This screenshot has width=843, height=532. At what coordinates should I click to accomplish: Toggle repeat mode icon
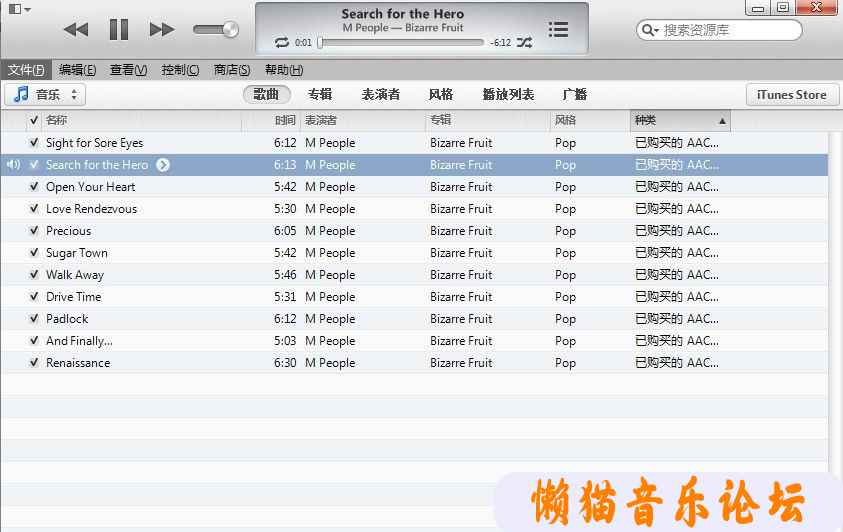coord(282,42)
